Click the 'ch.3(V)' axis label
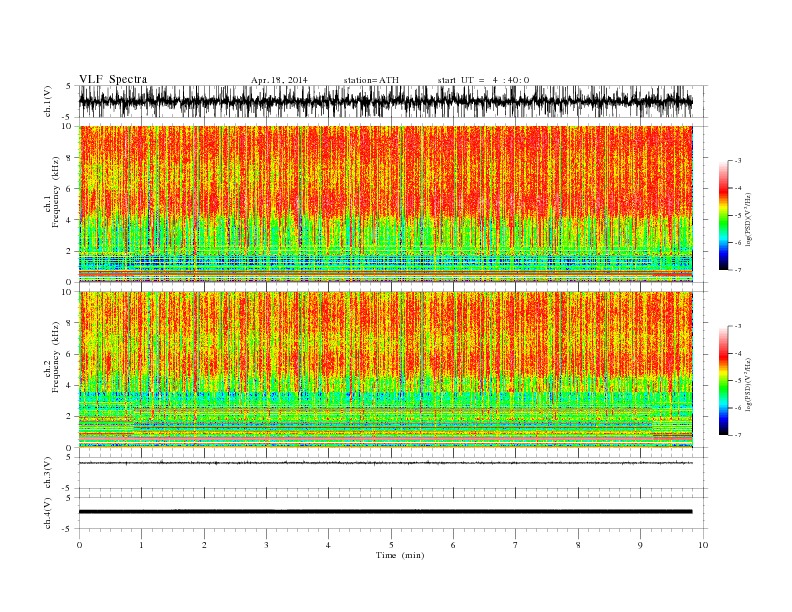 (47, 473)
